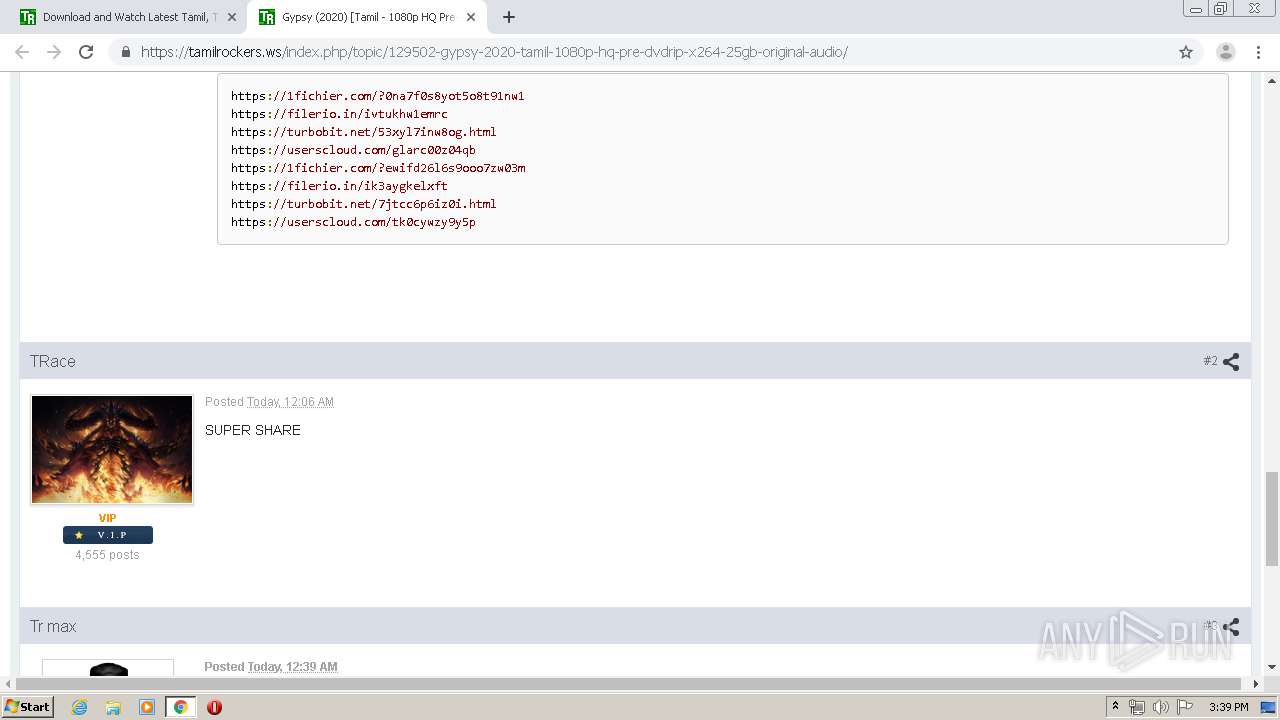Screen dimensions: 1280x720
Task: Go forward to the next page
Action: pos(54,52)
